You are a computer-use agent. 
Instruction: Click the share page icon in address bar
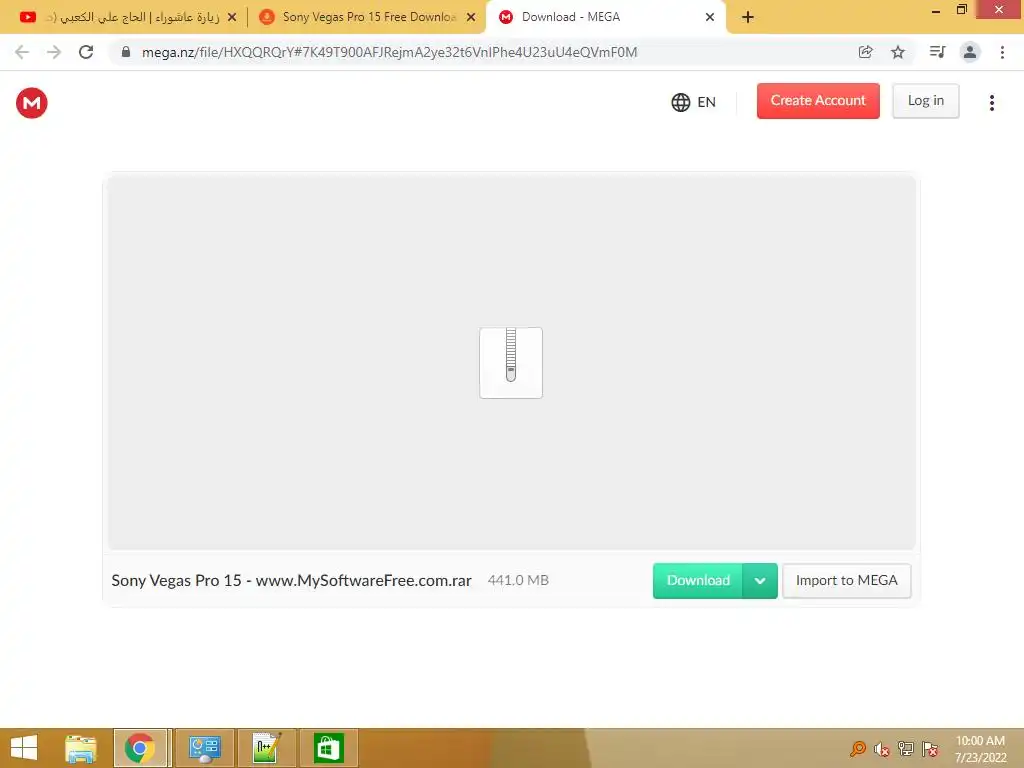coord(865,52)
